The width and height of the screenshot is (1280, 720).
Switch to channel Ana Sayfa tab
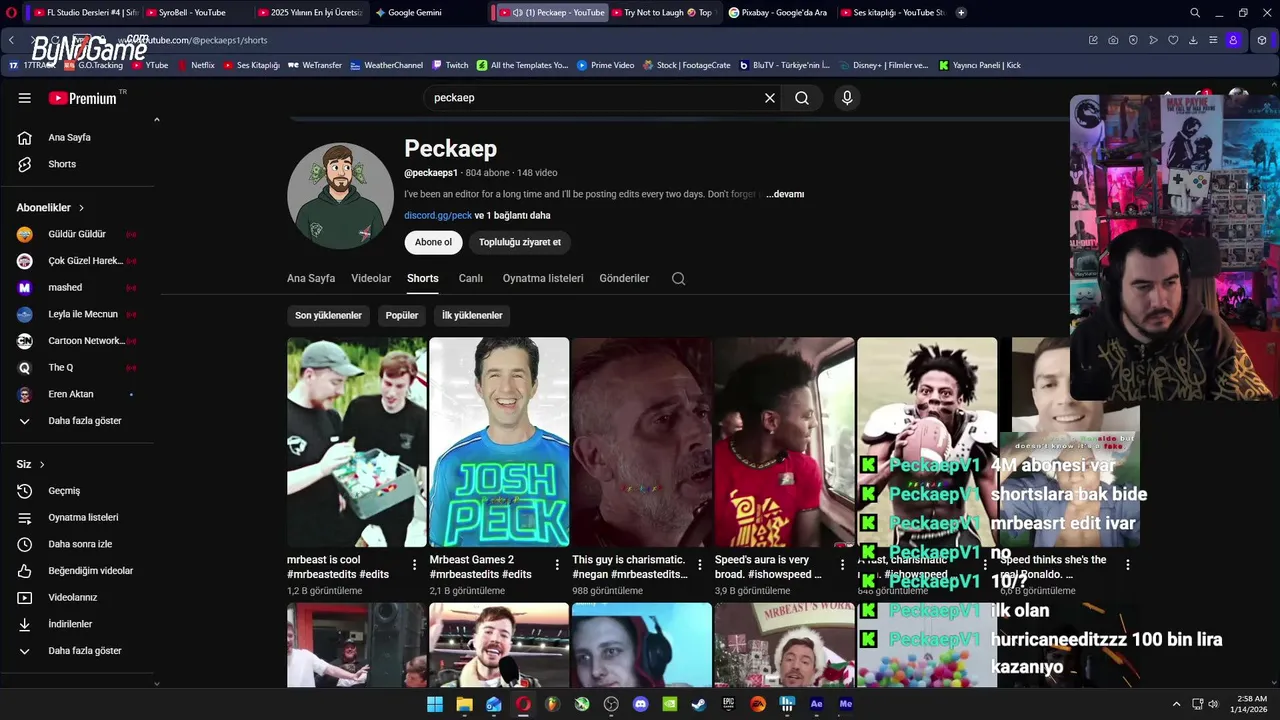pyautogui.click(x=311, y=279)
